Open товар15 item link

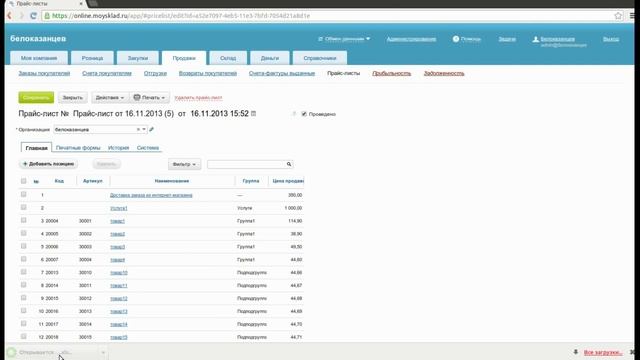119,337
